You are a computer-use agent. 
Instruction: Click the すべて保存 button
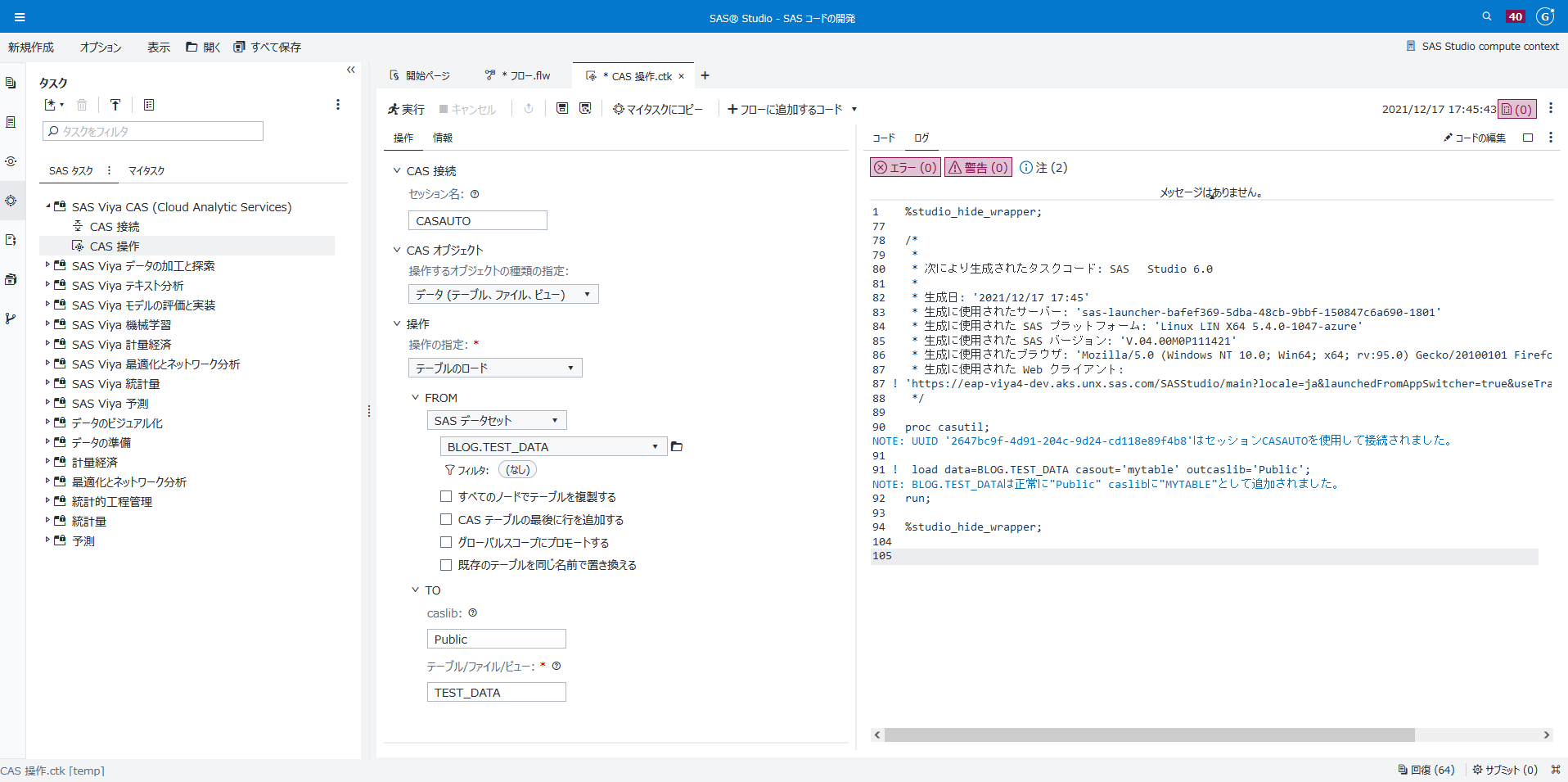(x=268, y=47)
